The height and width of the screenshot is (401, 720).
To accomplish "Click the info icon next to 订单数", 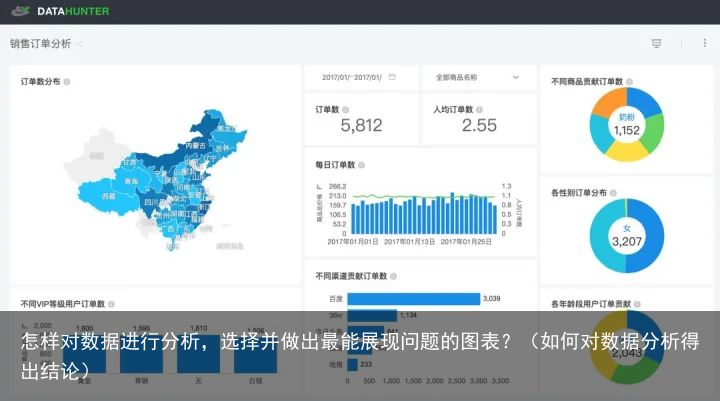I will click(x=345, y=110).
